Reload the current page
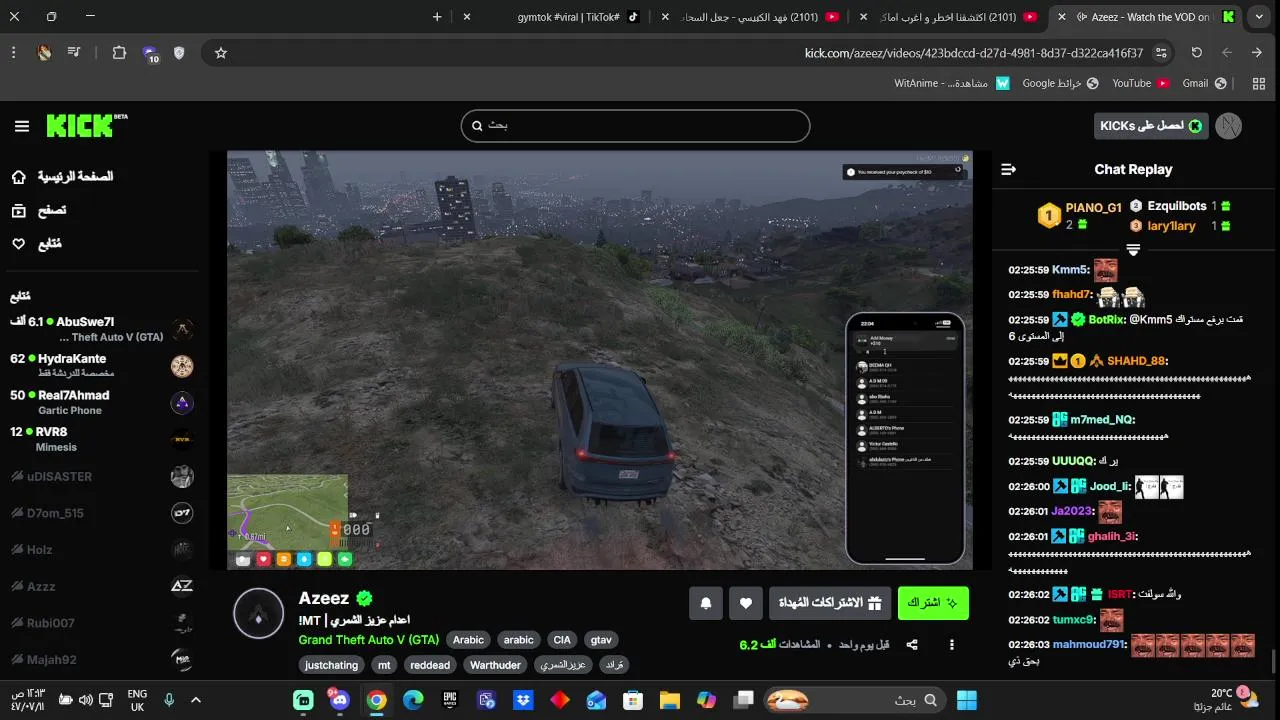 1196,53
